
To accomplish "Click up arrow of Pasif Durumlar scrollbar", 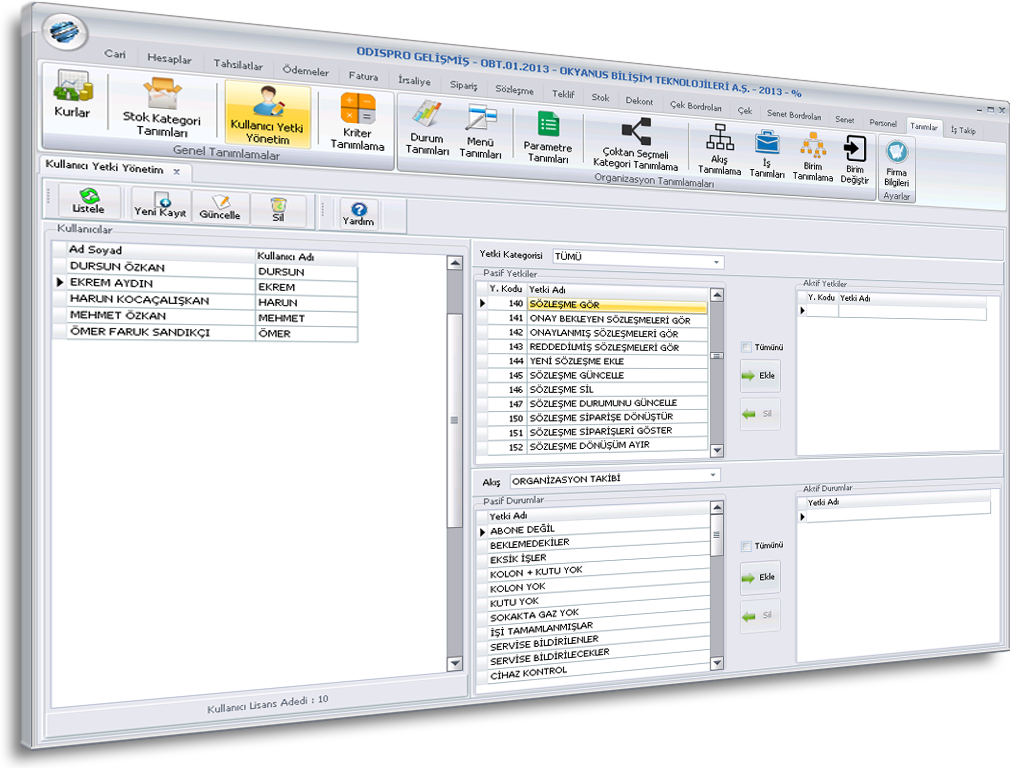I will (x=717, y=508).
